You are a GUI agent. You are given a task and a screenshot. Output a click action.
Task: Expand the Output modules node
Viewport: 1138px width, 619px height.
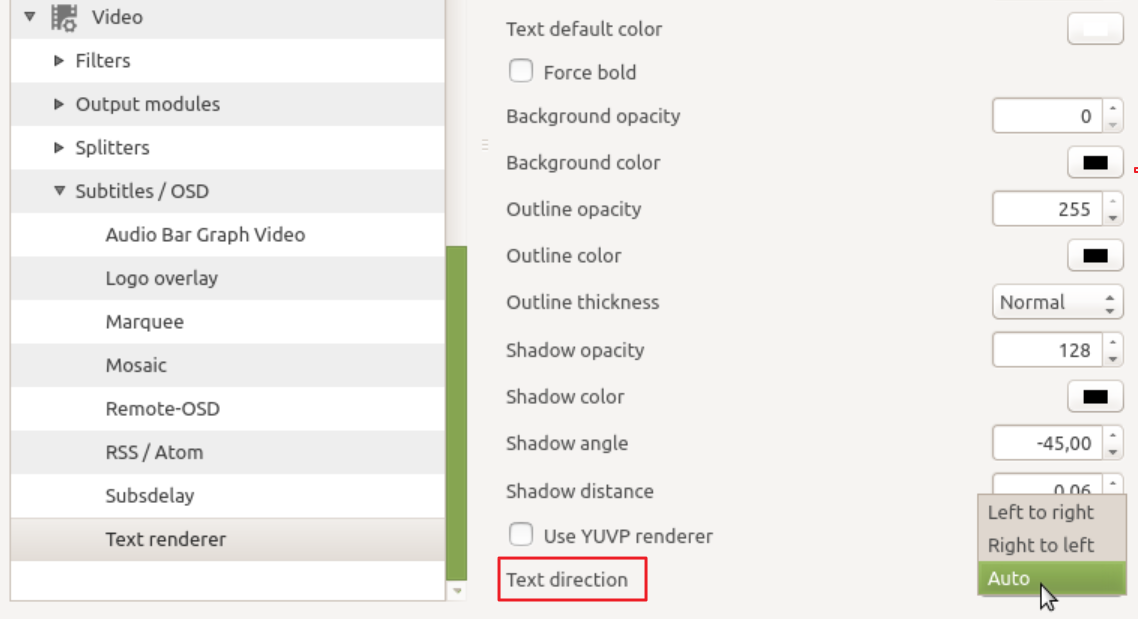coord(60,104)
